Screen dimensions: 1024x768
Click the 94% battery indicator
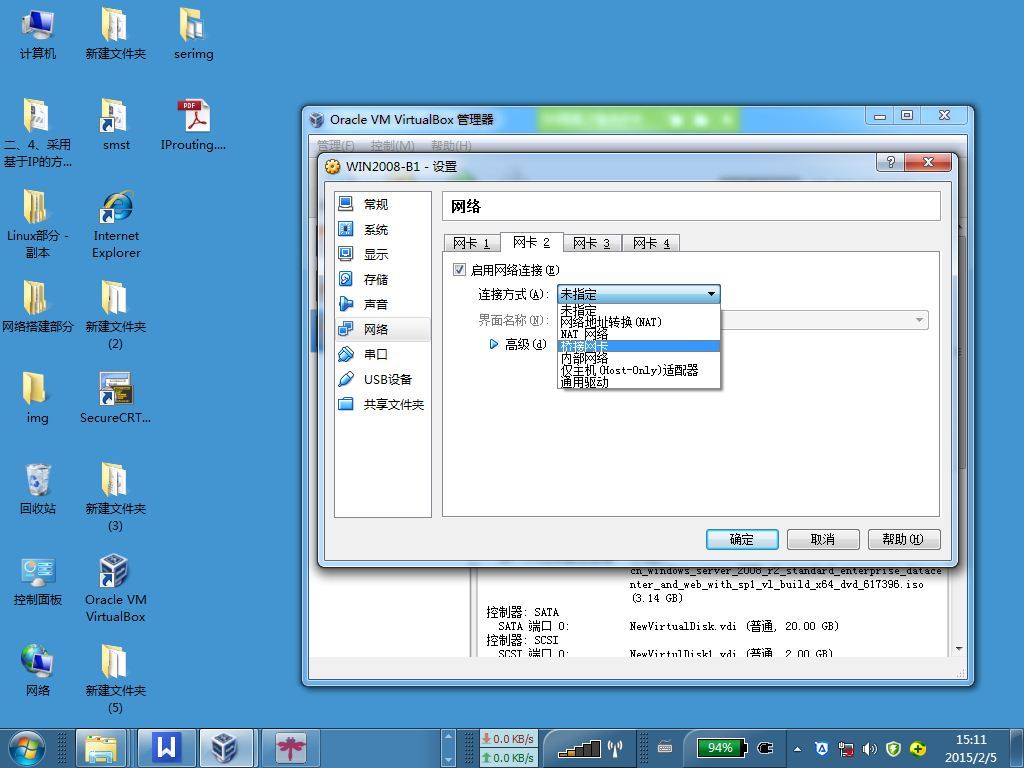click(x=720, y=748)
